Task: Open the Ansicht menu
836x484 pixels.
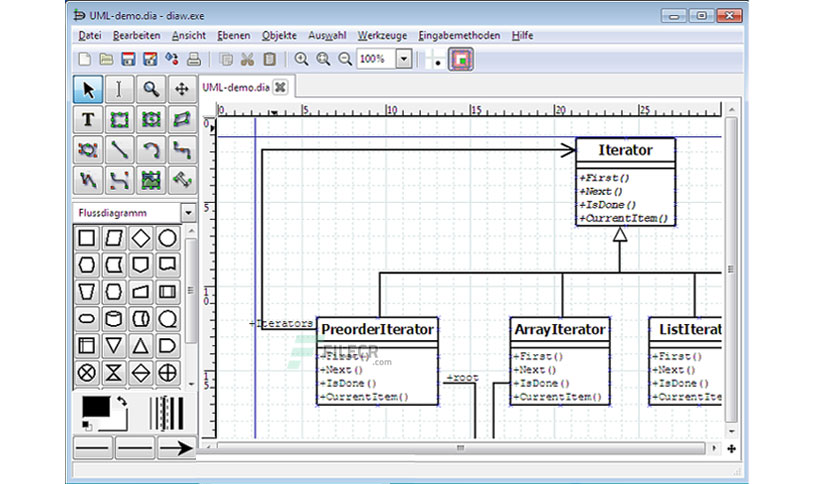Action: tap(189, 36)
